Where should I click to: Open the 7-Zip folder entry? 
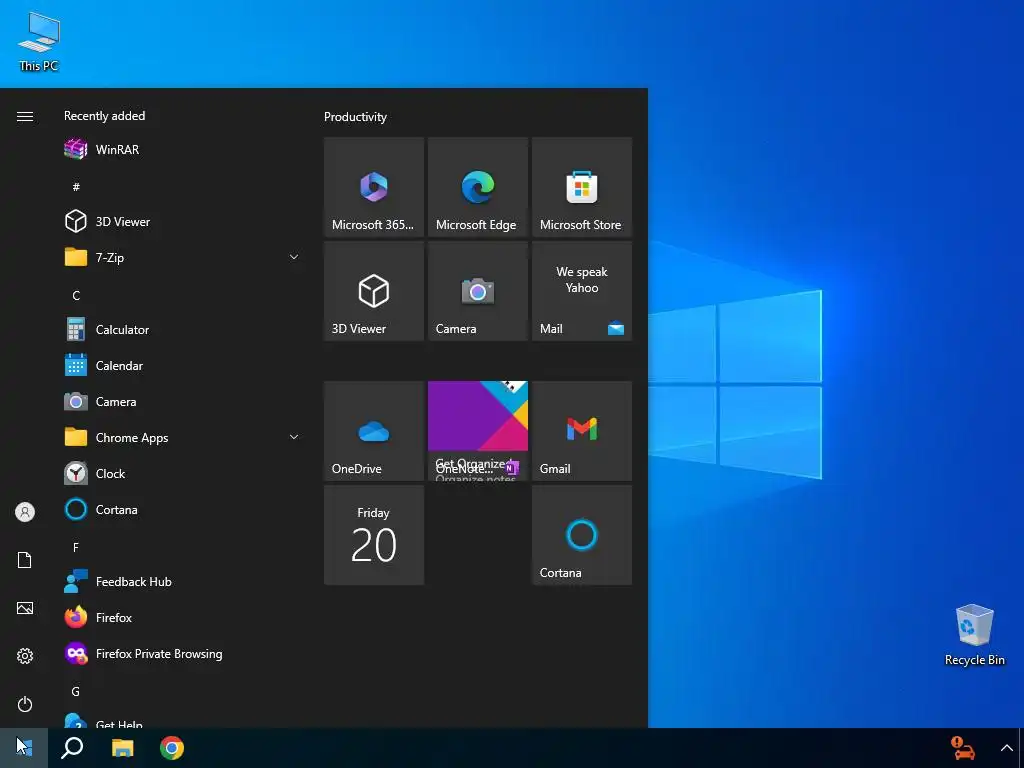coord(182,257)
